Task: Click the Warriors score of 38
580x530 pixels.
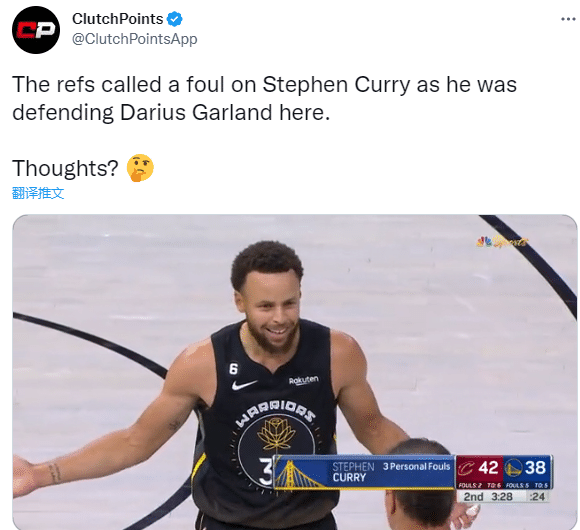Action: (535, 467)
